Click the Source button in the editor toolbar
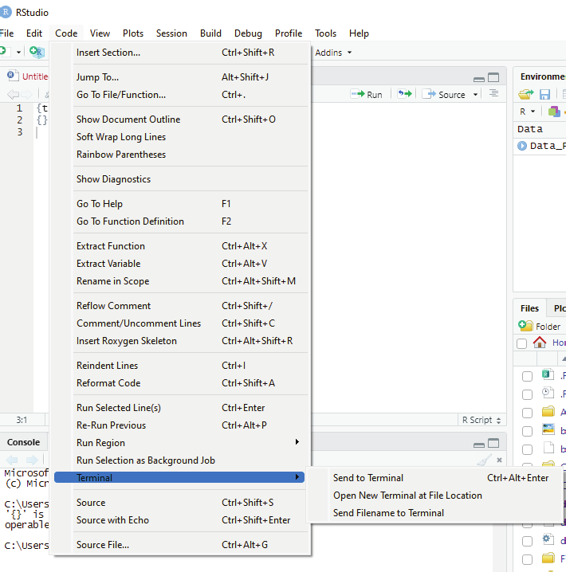The height and width of the screenshot is (572, 566). [x=444, y=94]
